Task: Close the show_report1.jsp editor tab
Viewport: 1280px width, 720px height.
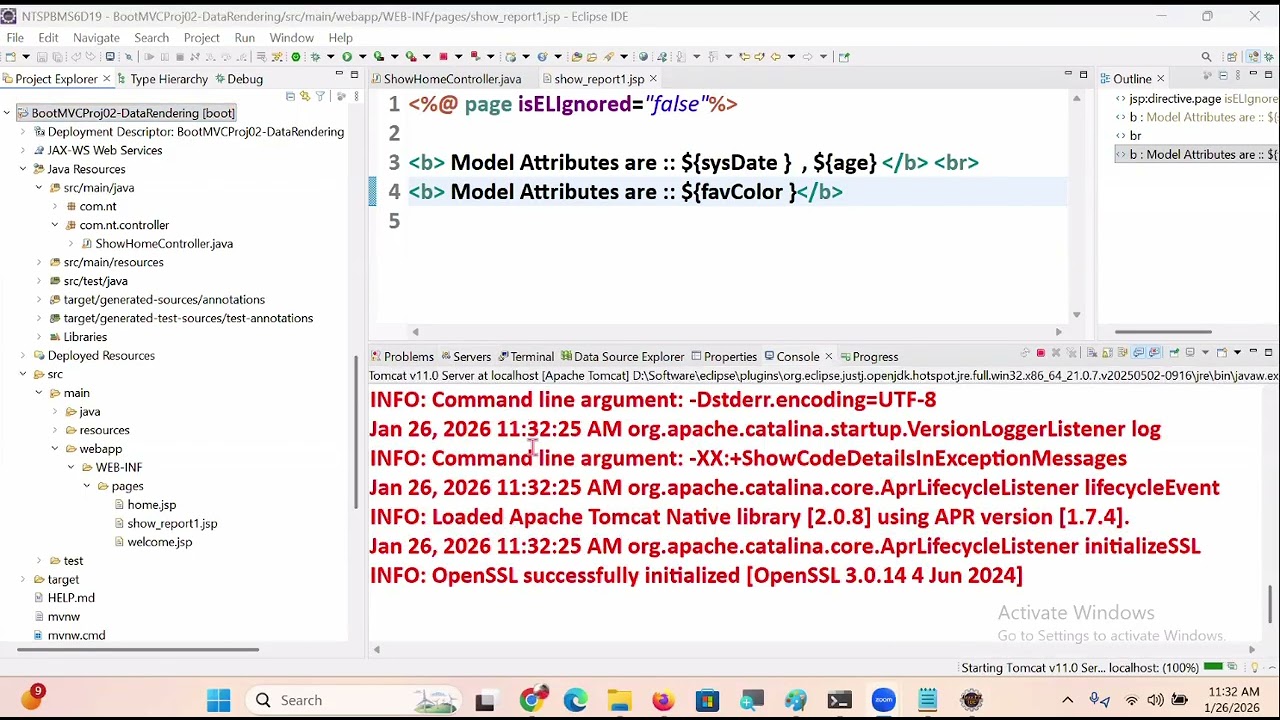Action: 653,79
